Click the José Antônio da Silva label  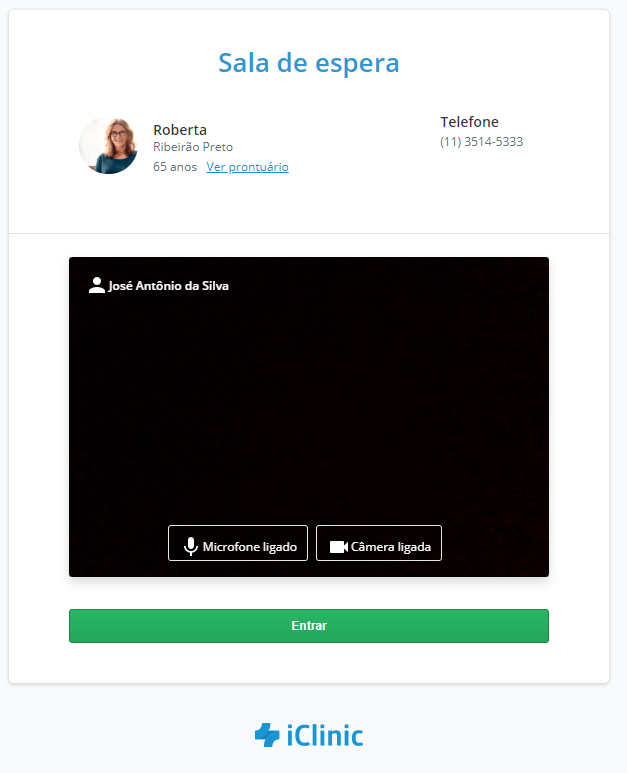(x=169, y=286)
